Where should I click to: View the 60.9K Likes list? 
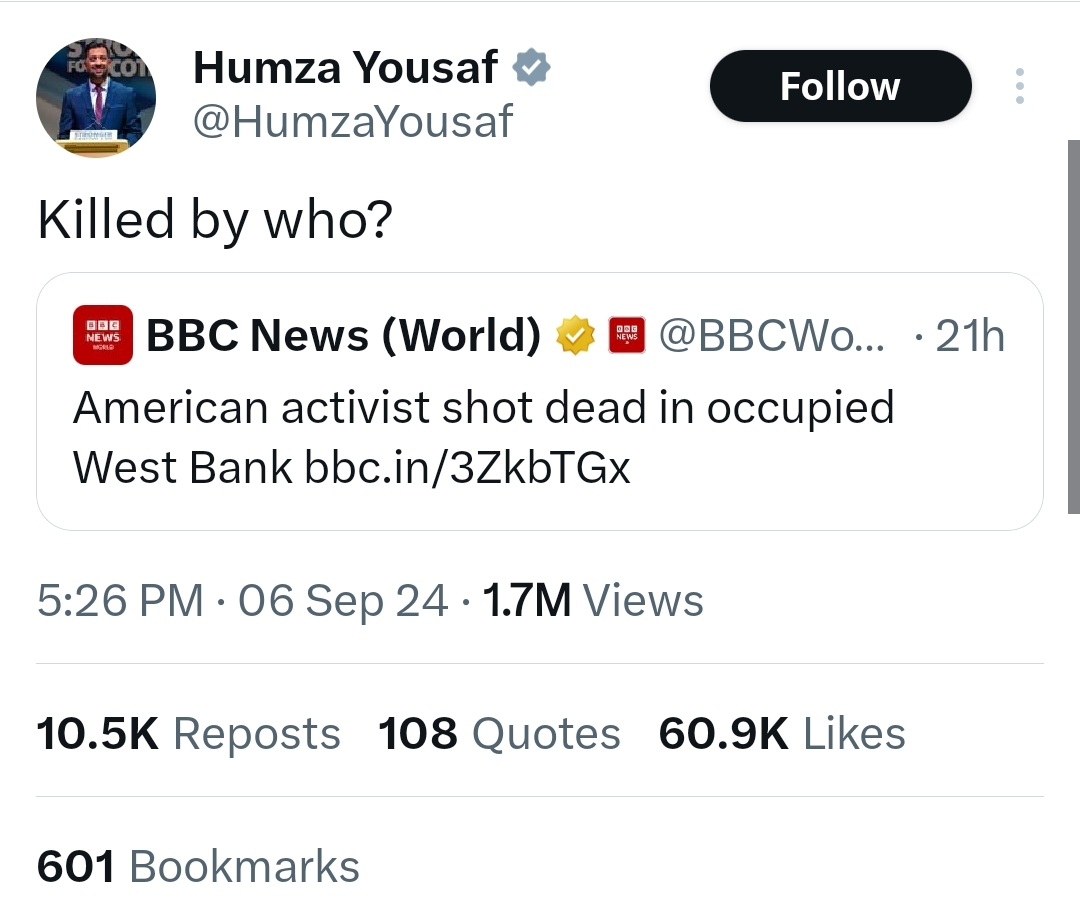(x=781, y=734)
